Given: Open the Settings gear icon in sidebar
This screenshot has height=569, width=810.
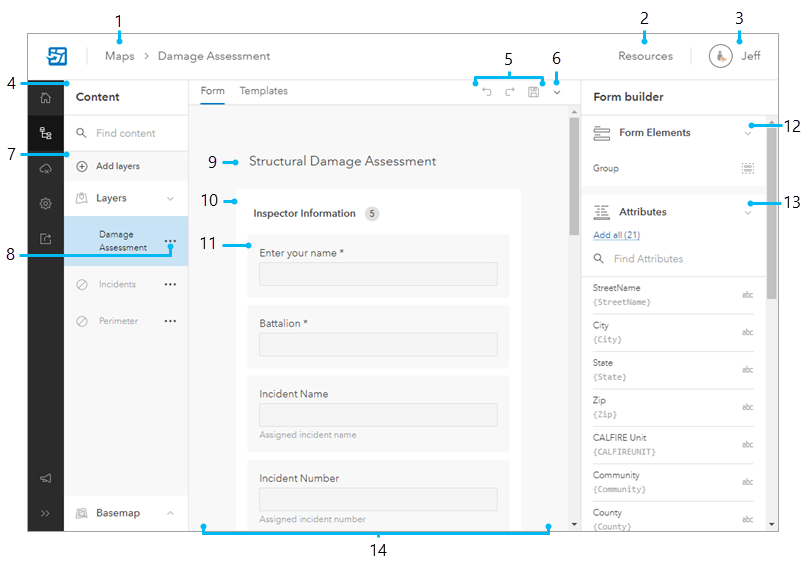Looking at the screenshot, I should pyautogui.click(x=45, y=203).
